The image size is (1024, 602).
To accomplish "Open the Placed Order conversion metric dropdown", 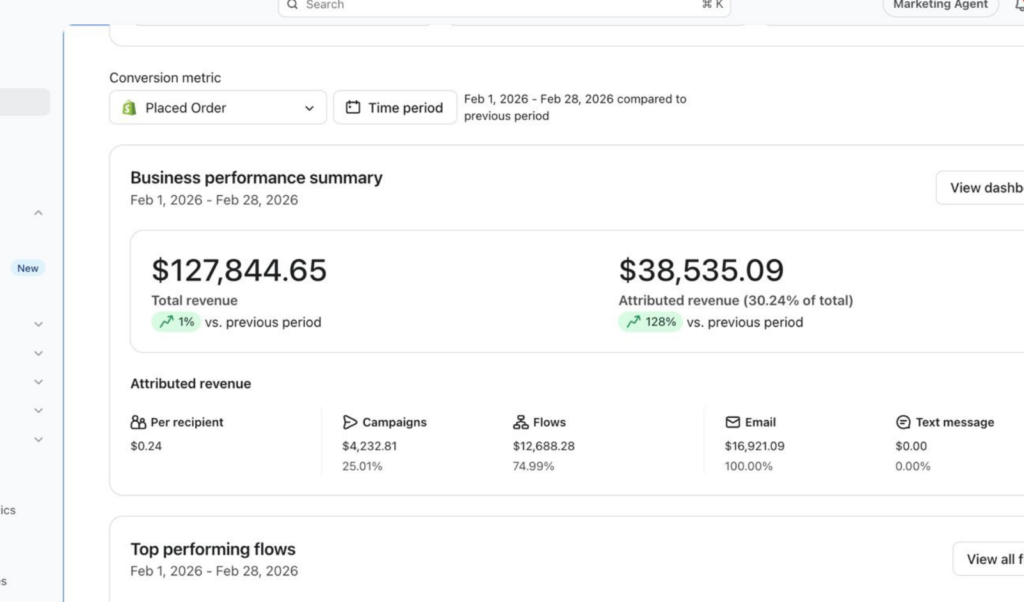I will [x=218, y=108].
